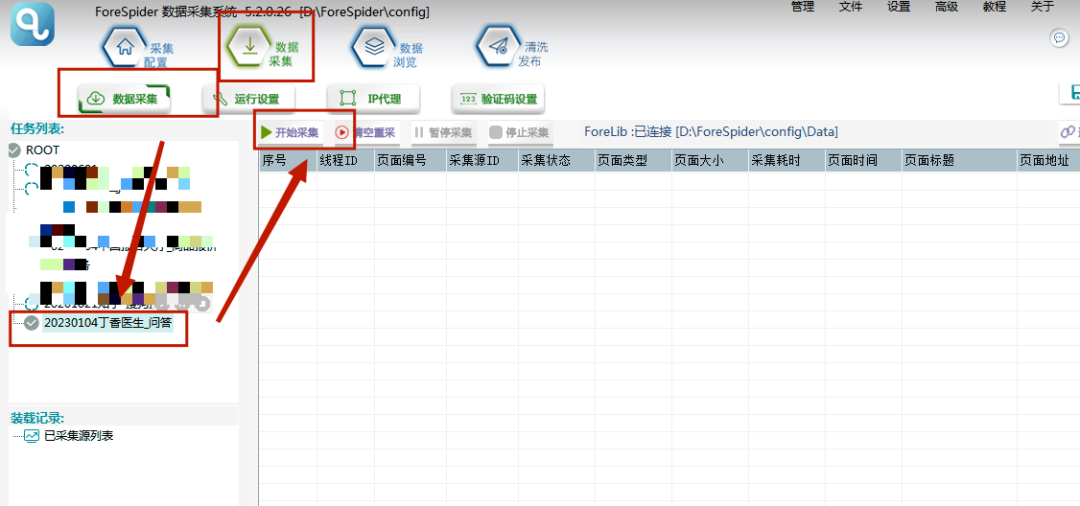Open the 运行设置 tab
1080x506 pixels.
click(248, 99)
